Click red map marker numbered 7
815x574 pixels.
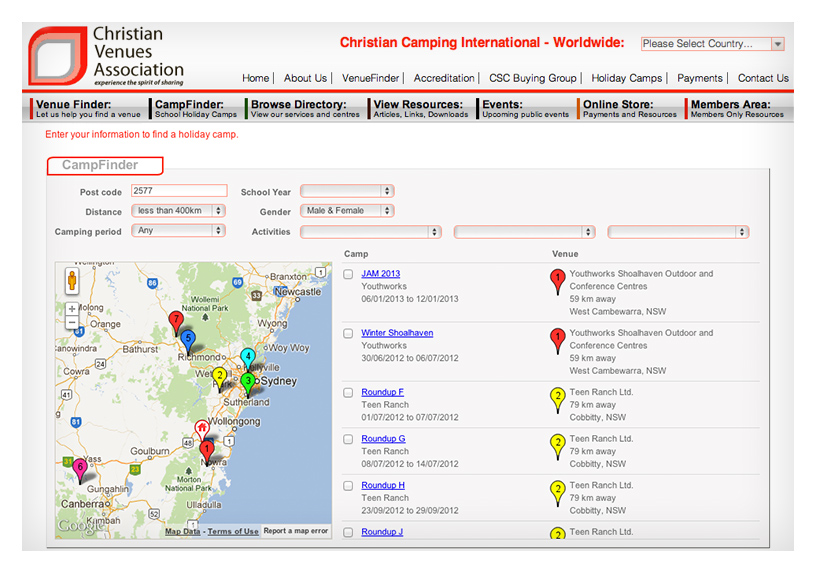[176, 322]
